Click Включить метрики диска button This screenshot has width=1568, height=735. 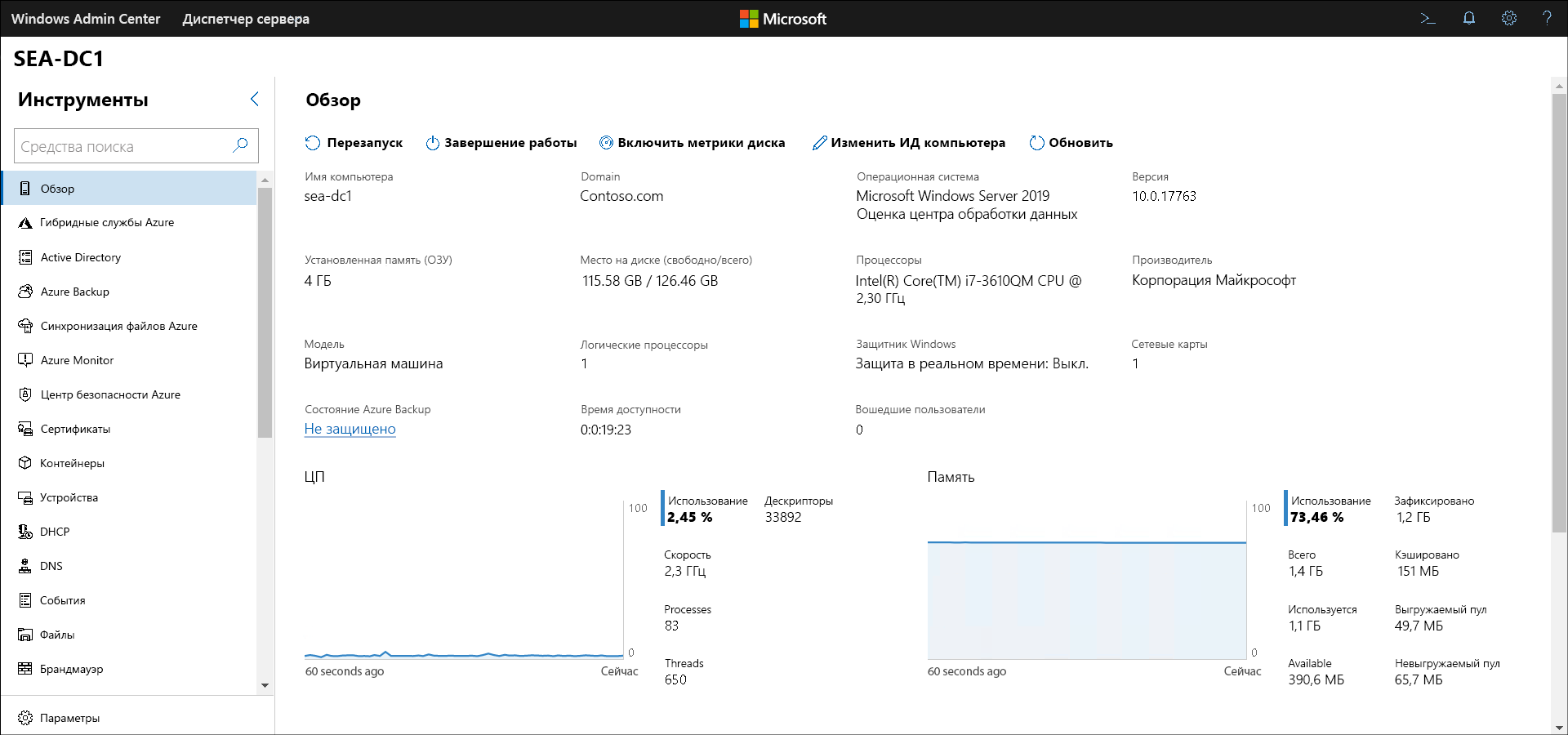[x=693, y=143]
